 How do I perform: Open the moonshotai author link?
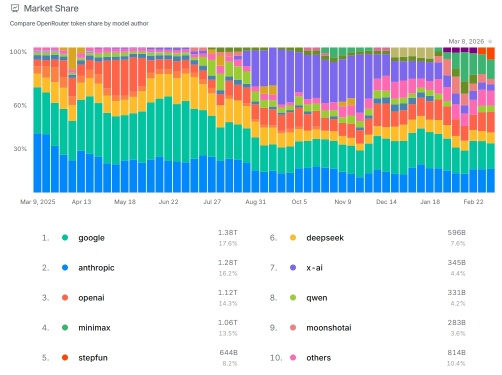[x=329, y=328]
